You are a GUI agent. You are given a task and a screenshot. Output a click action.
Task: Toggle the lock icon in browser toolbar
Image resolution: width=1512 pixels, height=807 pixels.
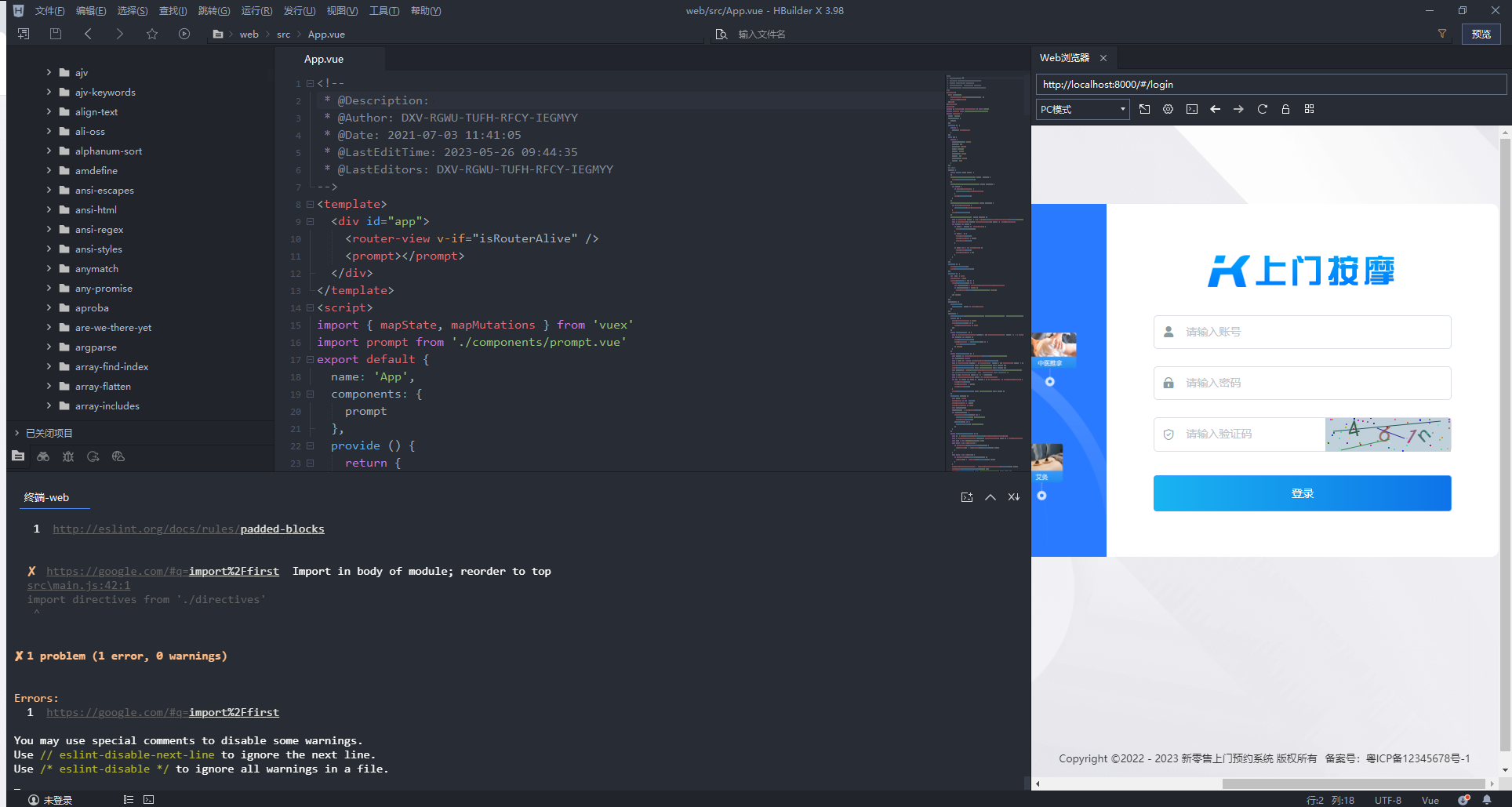coord(1285,109)
